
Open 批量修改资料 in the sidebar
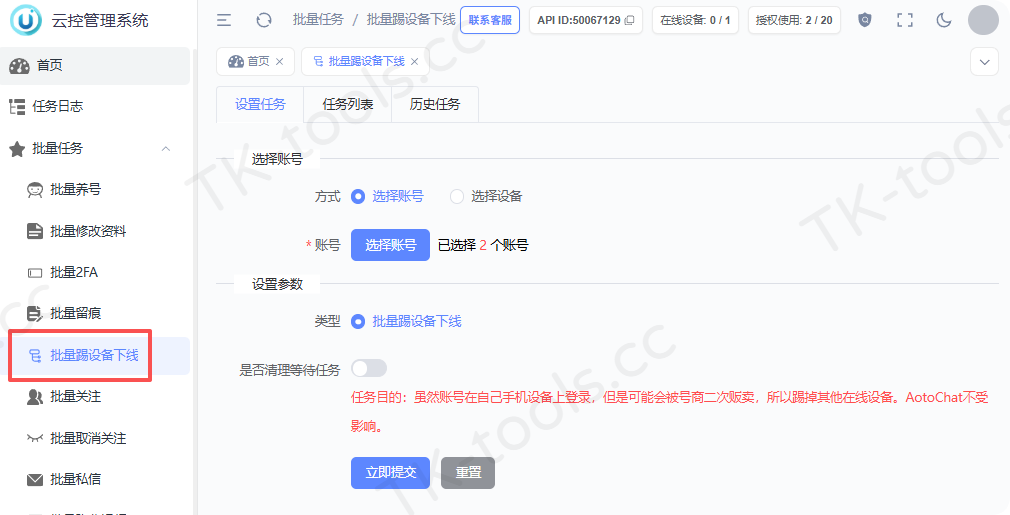click(x=95, y=231)
